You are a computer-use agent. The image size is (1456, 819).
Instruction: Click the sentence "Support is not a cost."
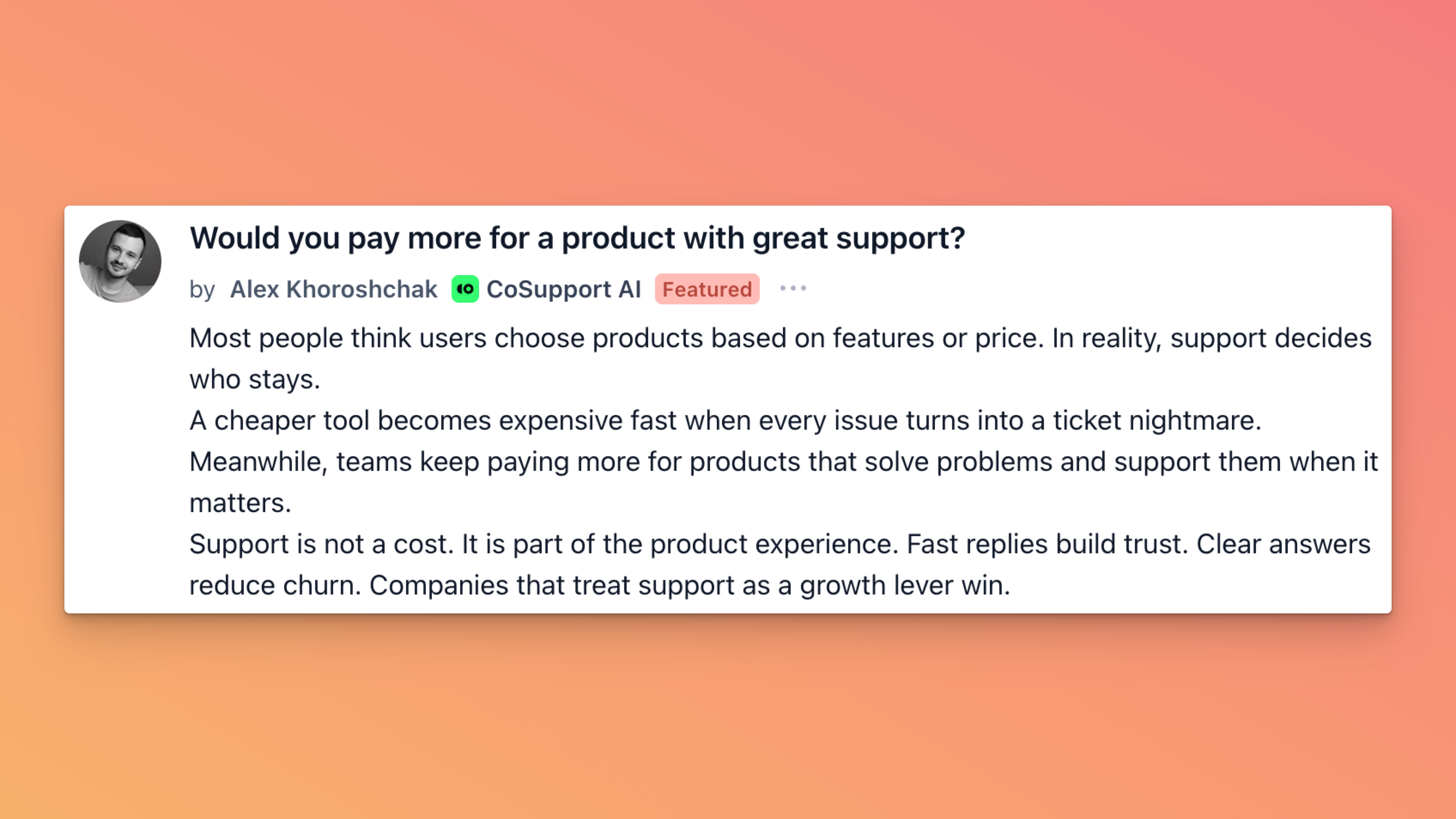pos(321,544)
